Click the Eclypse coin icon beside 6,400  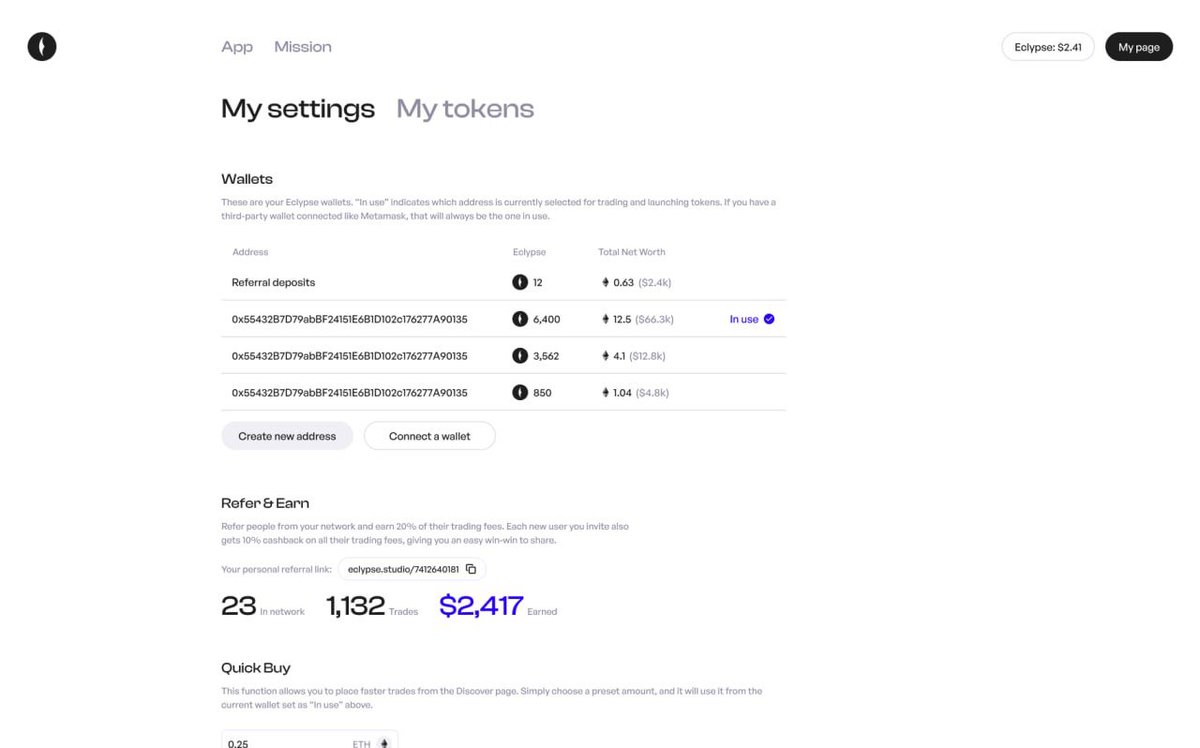[519, 318]
